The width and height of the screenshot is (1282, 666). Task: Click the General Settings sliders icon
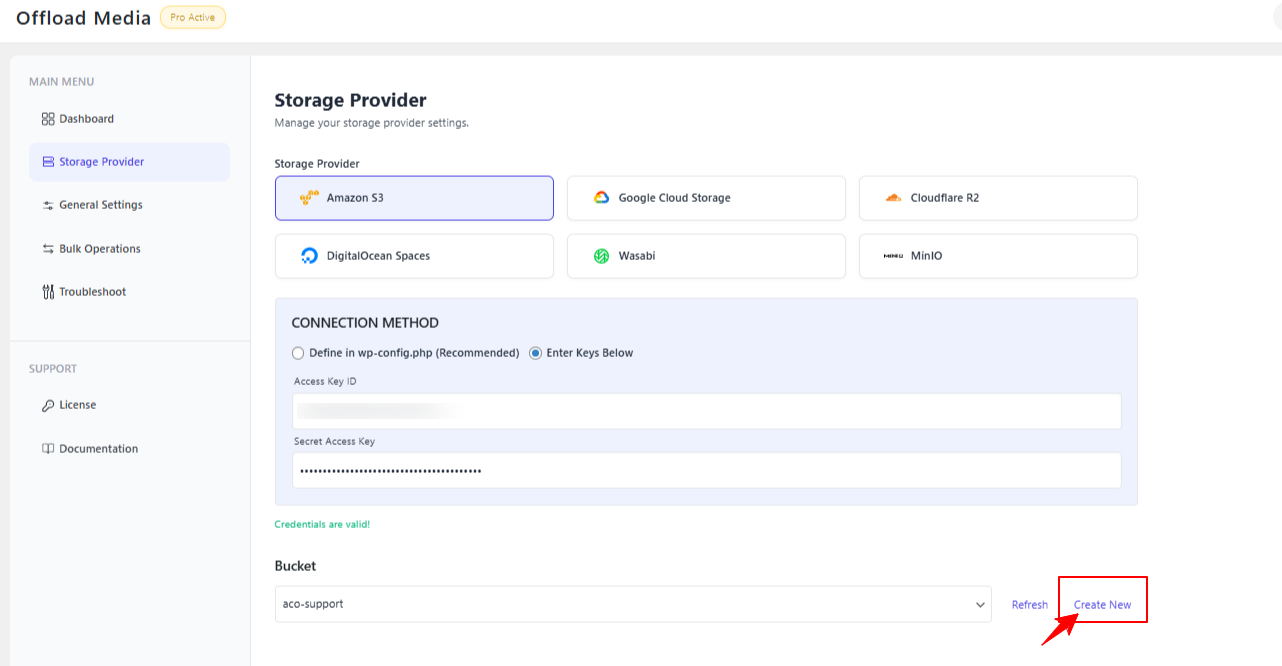pyautogui.click(x=48, y=205)
